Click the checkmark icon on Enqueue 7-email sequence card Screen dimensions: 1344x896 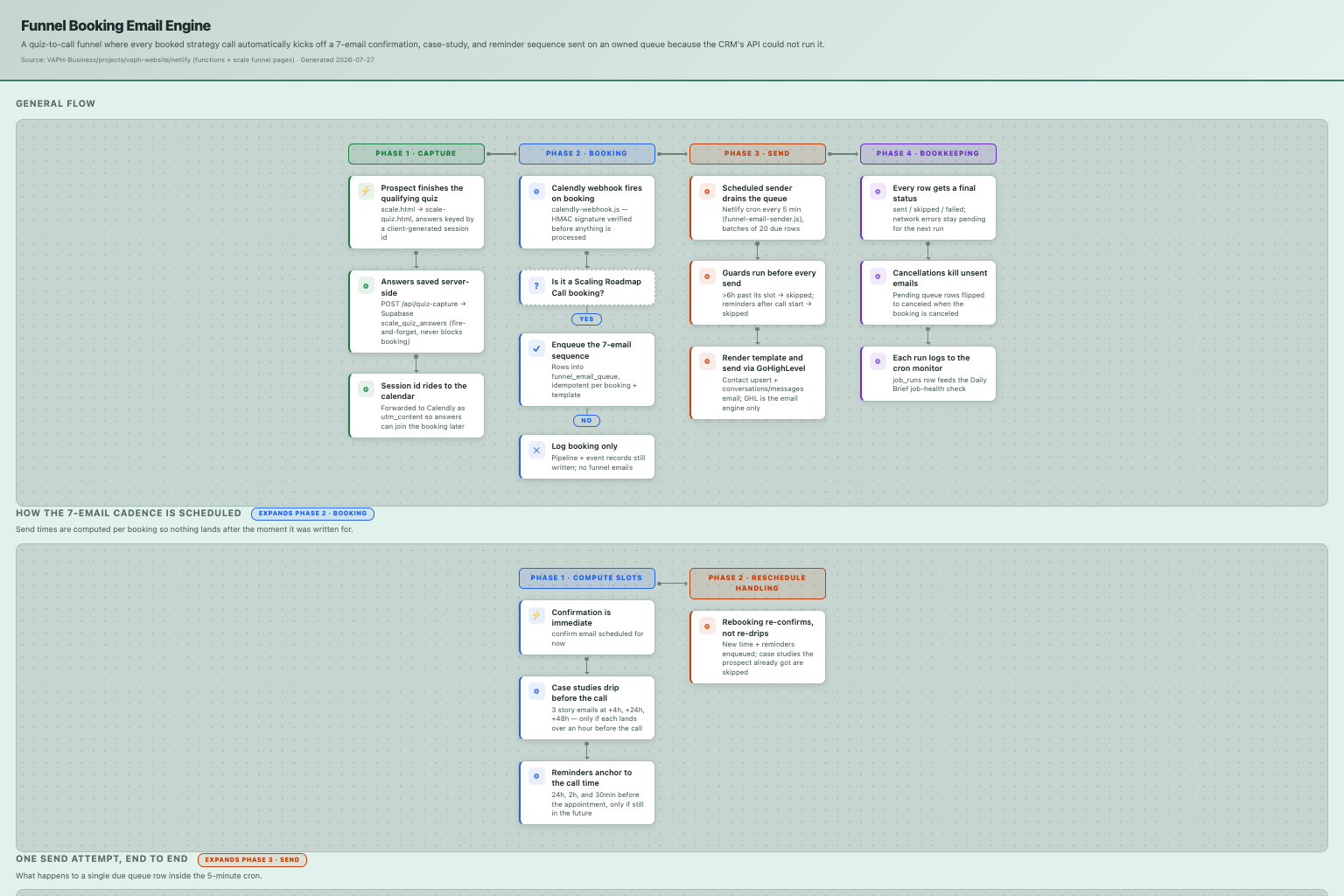(x=536, y=348)
